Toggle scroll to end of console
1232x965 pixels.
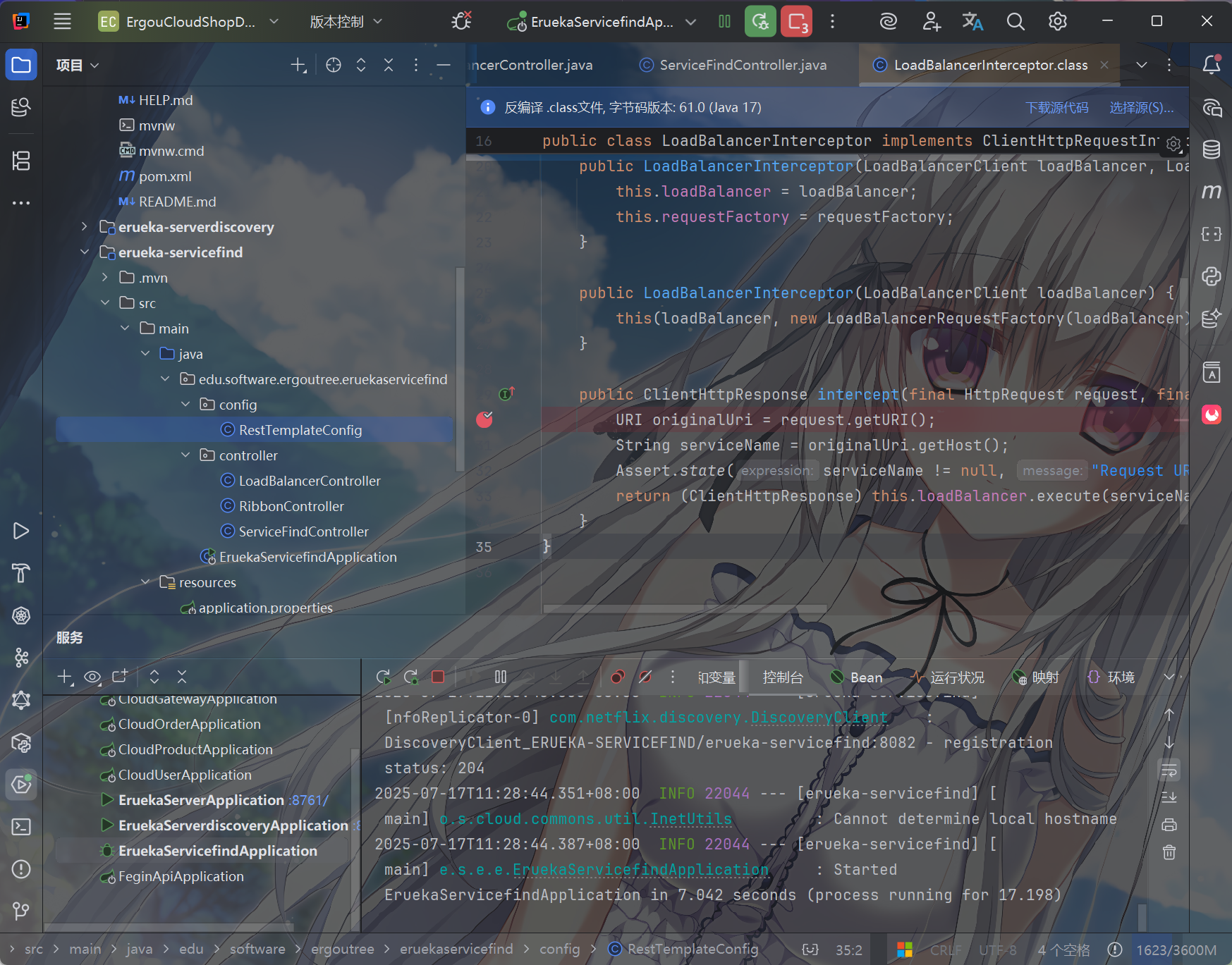(1169, 797)
